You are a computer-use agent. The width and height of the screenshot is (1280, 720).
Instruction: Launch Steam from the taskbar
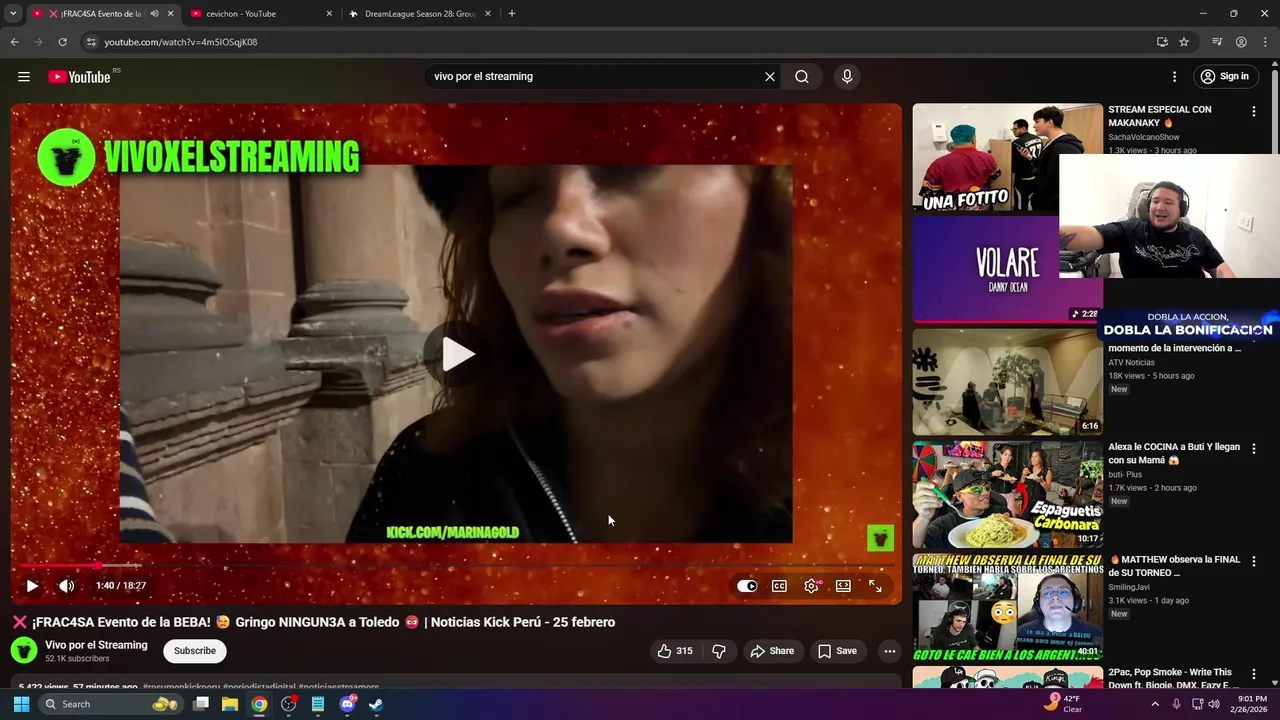(376, 704)
